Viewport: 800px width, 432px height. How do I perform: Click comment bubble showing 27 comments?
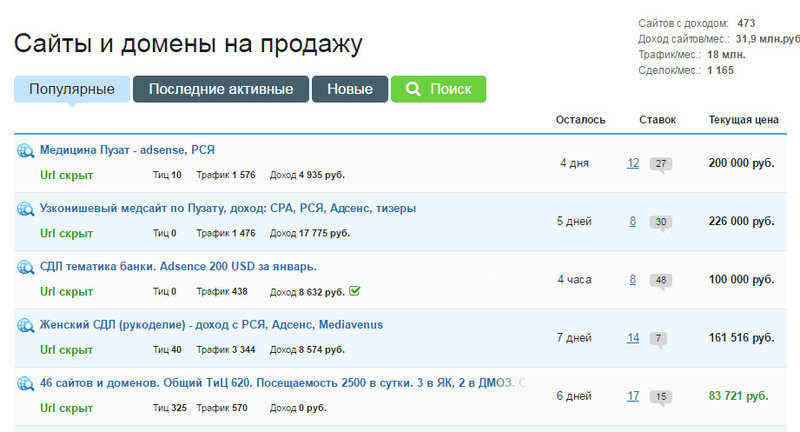click(x=659, y=164)
